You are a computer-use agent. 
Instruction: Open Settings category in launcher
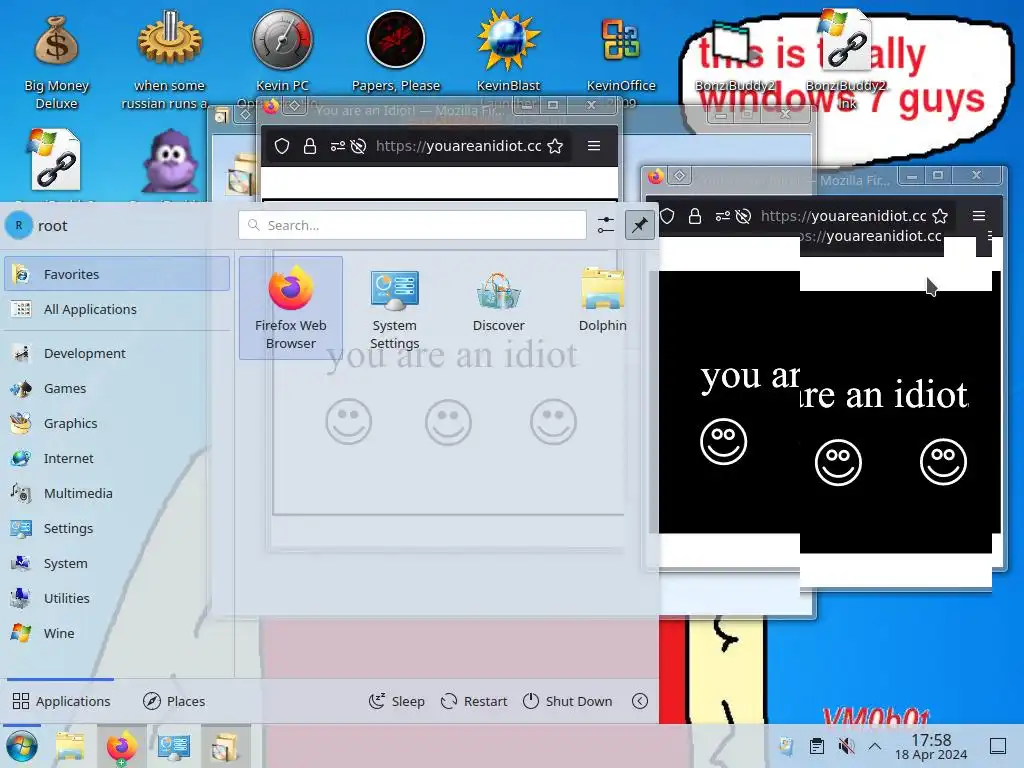[117, 528]
